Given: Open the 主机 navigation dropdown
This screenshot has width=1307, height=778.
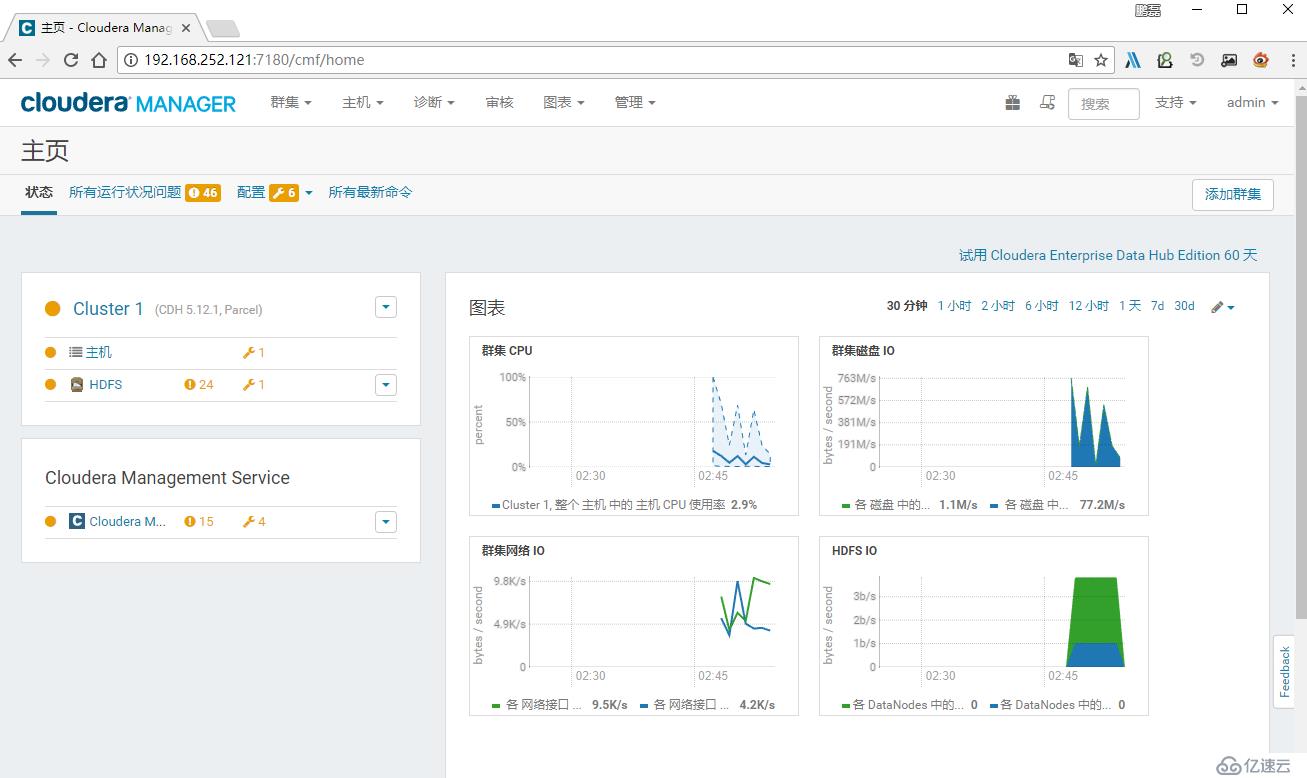Looking at the screenshot, I should coord(363,102).
